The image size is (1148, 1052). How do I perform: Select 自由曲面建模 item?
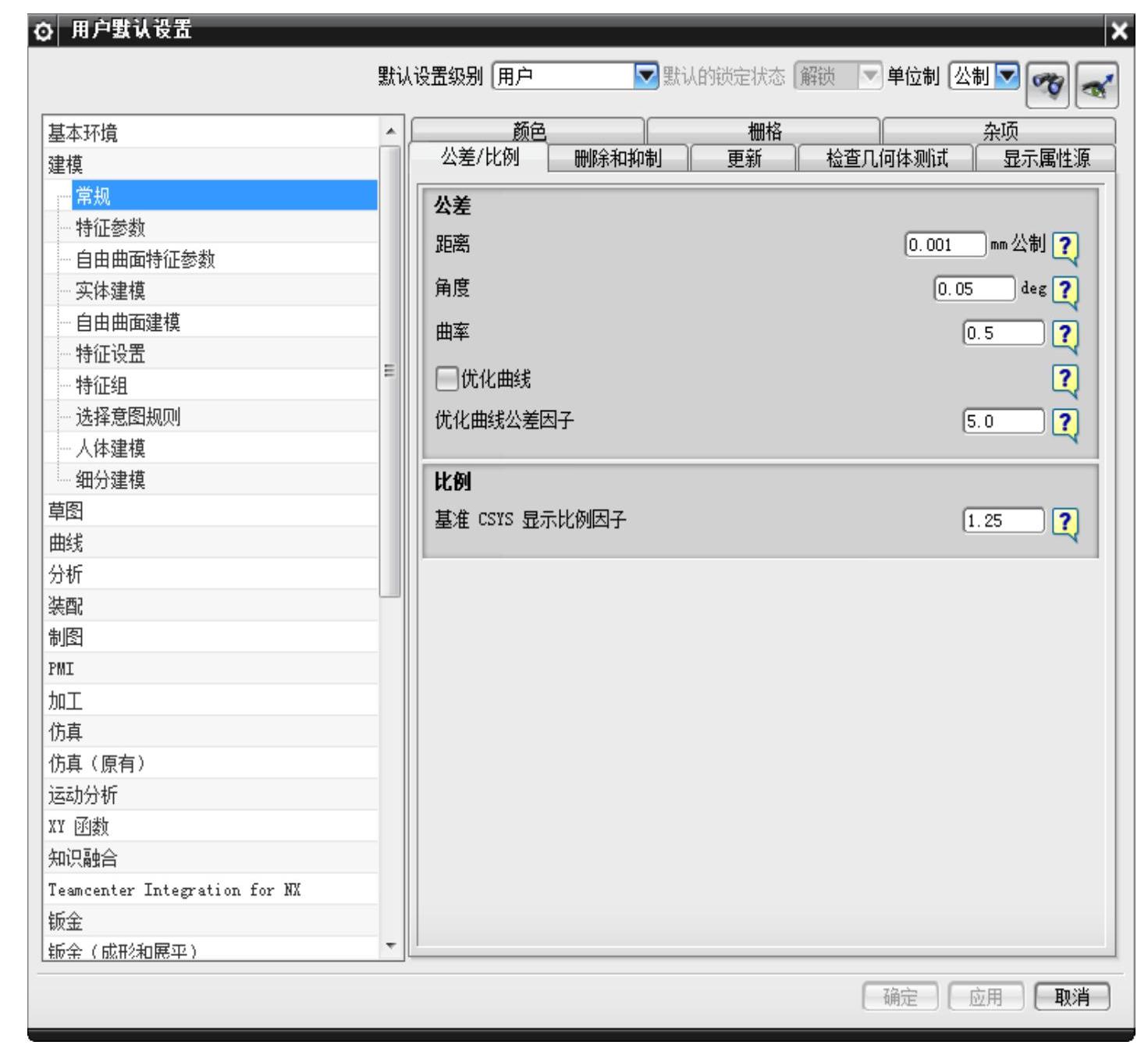225,322
